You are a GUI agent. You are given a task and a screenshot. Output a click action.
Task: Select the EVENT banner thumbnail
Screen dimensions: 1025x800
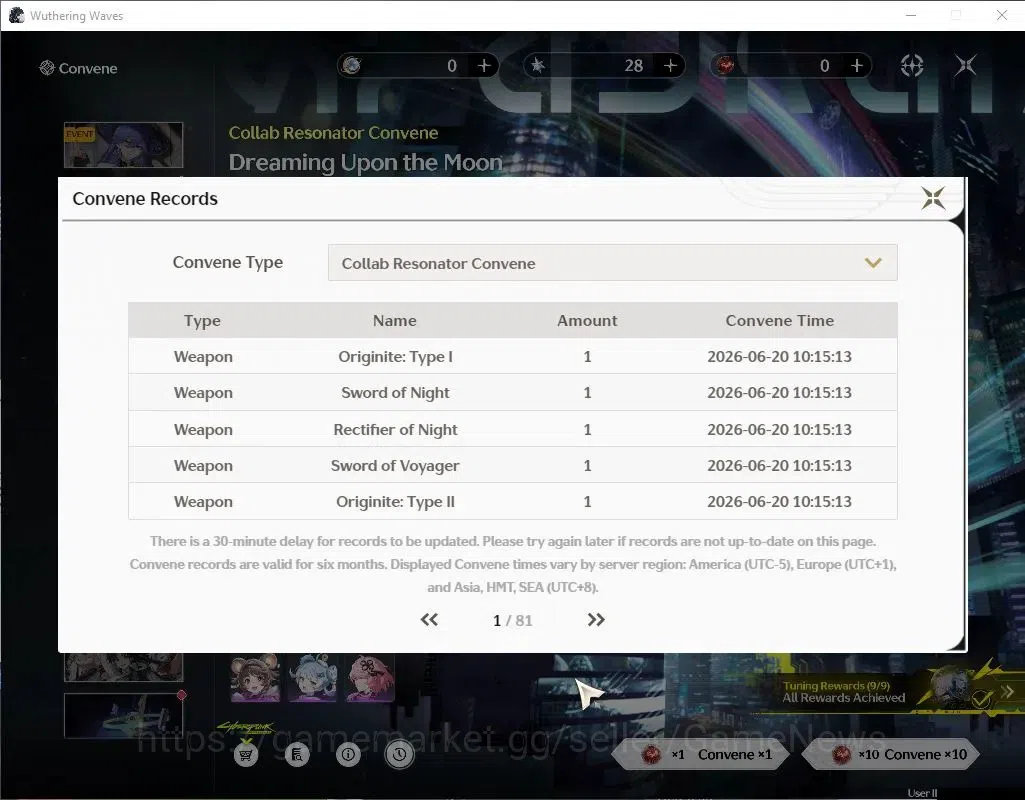(x=124, y=145)
